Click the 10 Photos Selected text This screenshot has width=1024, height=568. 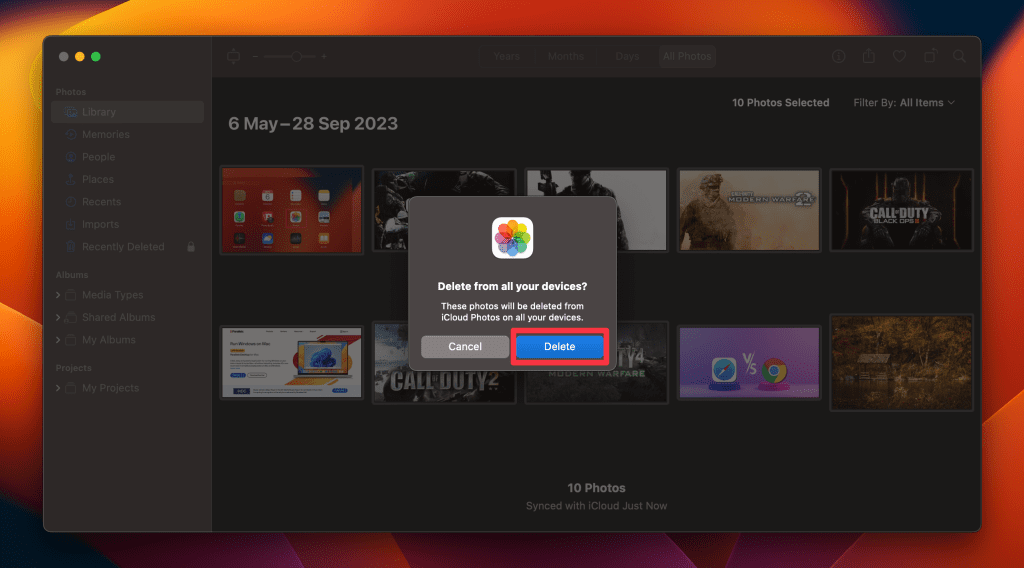[x=780, y=103]
